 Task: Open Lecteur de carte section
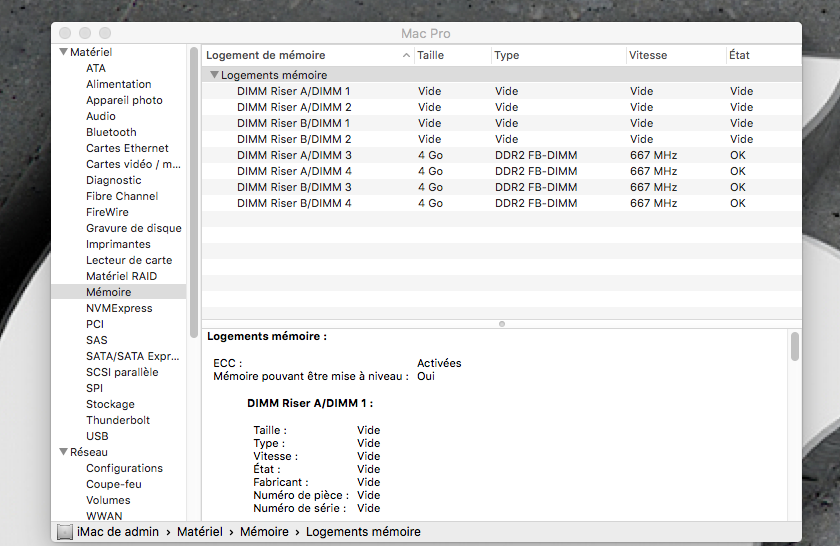[x=129, y=260]
